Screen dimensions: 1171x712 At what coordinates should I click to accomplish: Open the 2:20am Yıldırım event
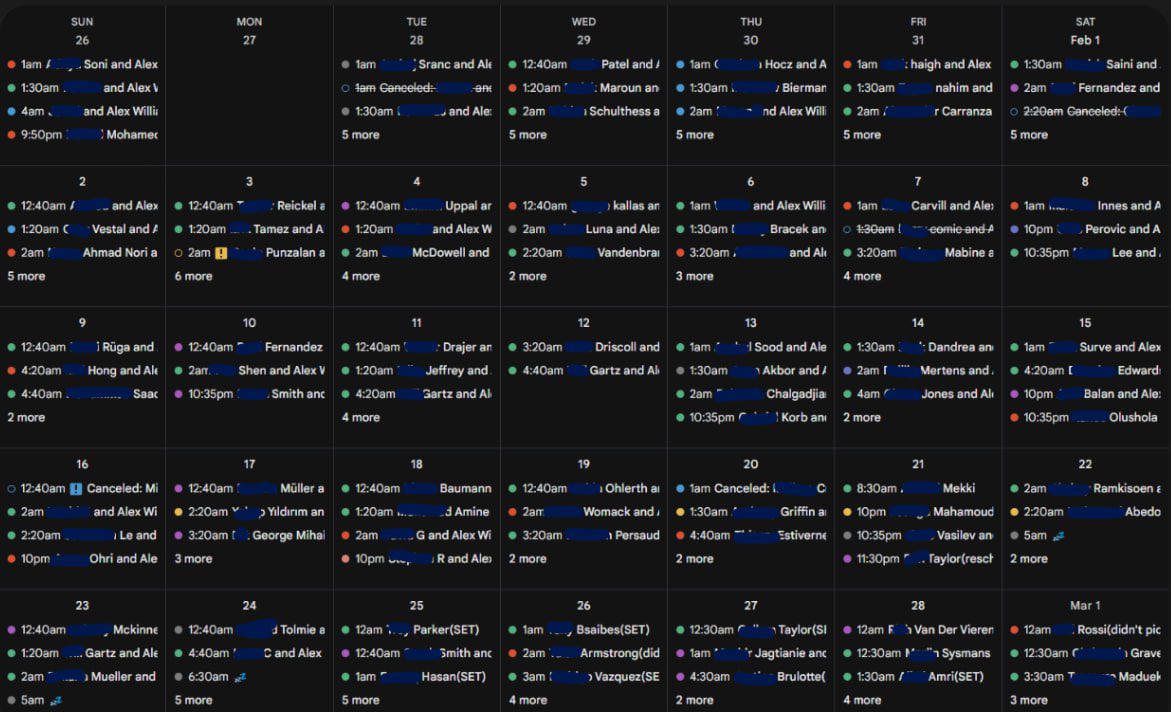point(250,512)
